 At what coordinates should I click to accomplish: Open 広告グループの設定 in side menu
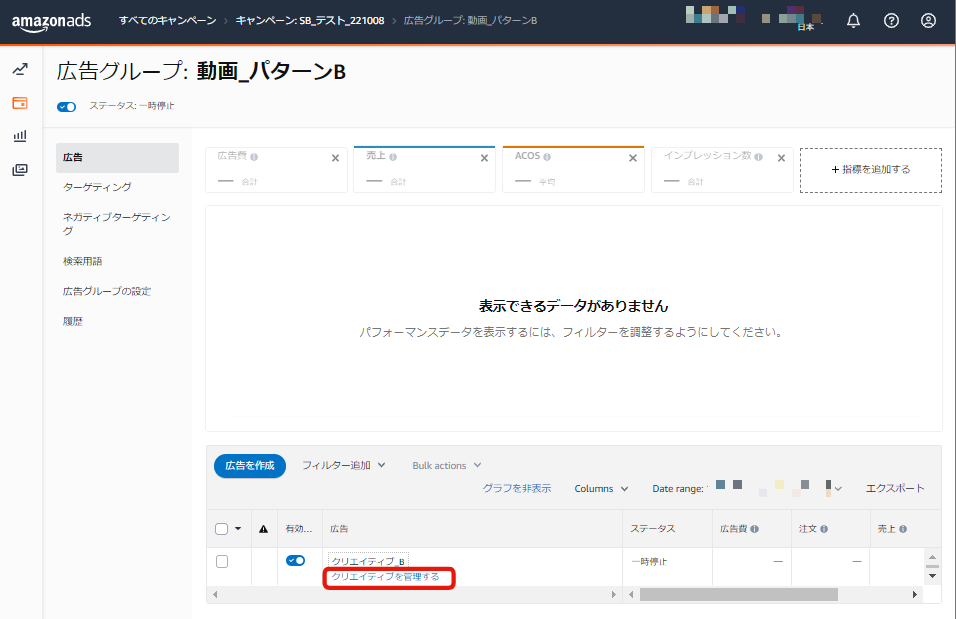[107, 291]
